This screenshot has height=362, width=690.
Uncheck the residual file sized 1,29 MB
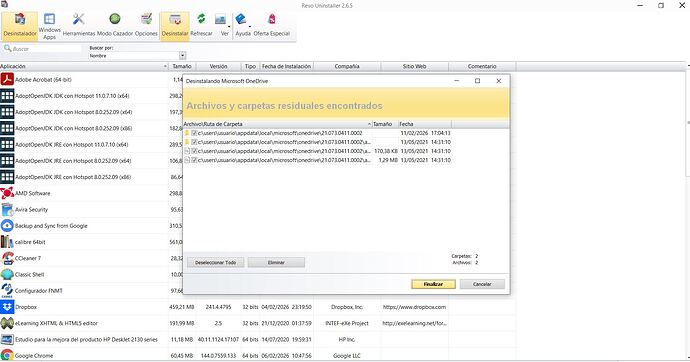[x=194, y=160]
